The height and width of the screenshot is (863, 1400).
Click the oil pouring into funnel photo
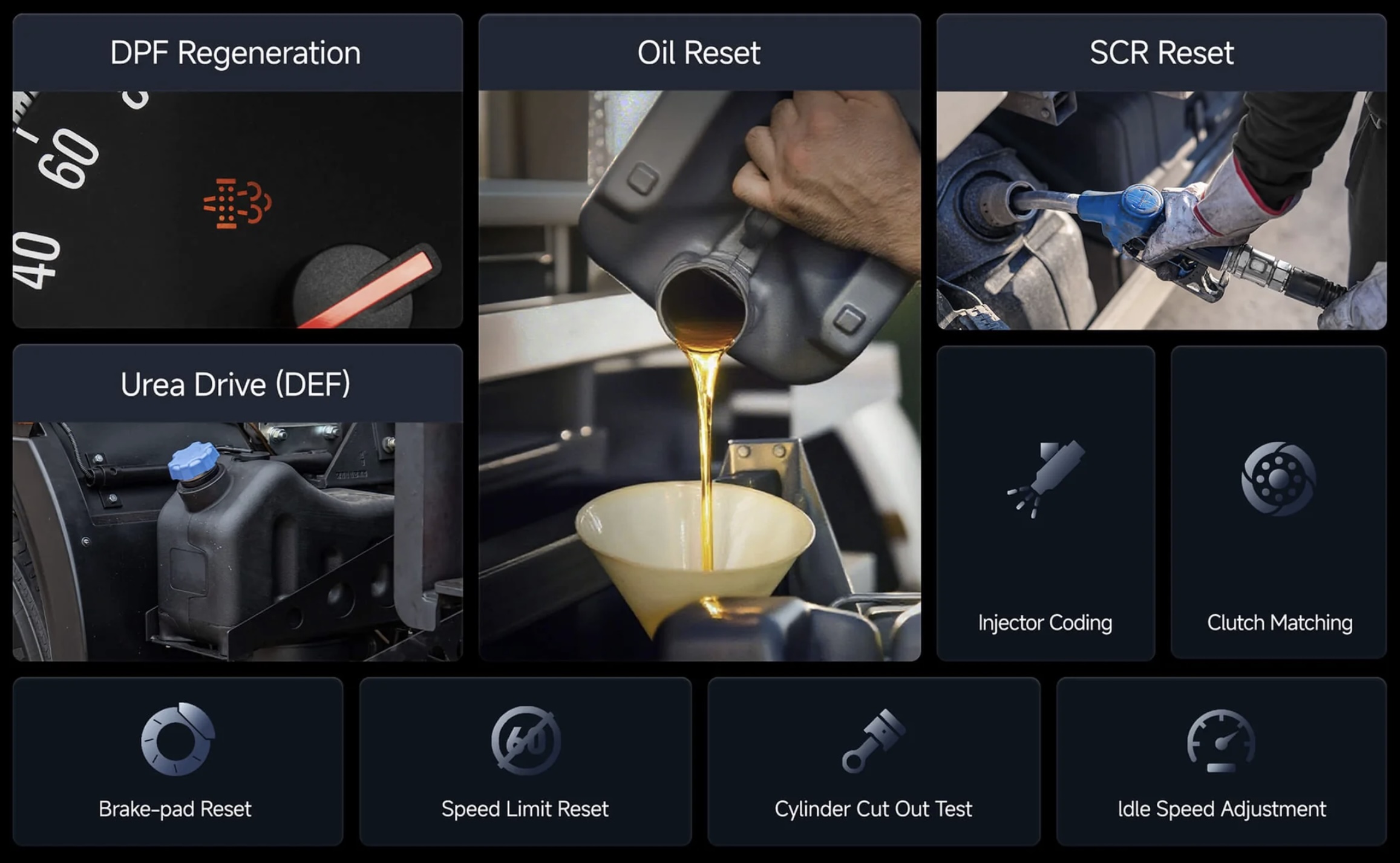699,375
